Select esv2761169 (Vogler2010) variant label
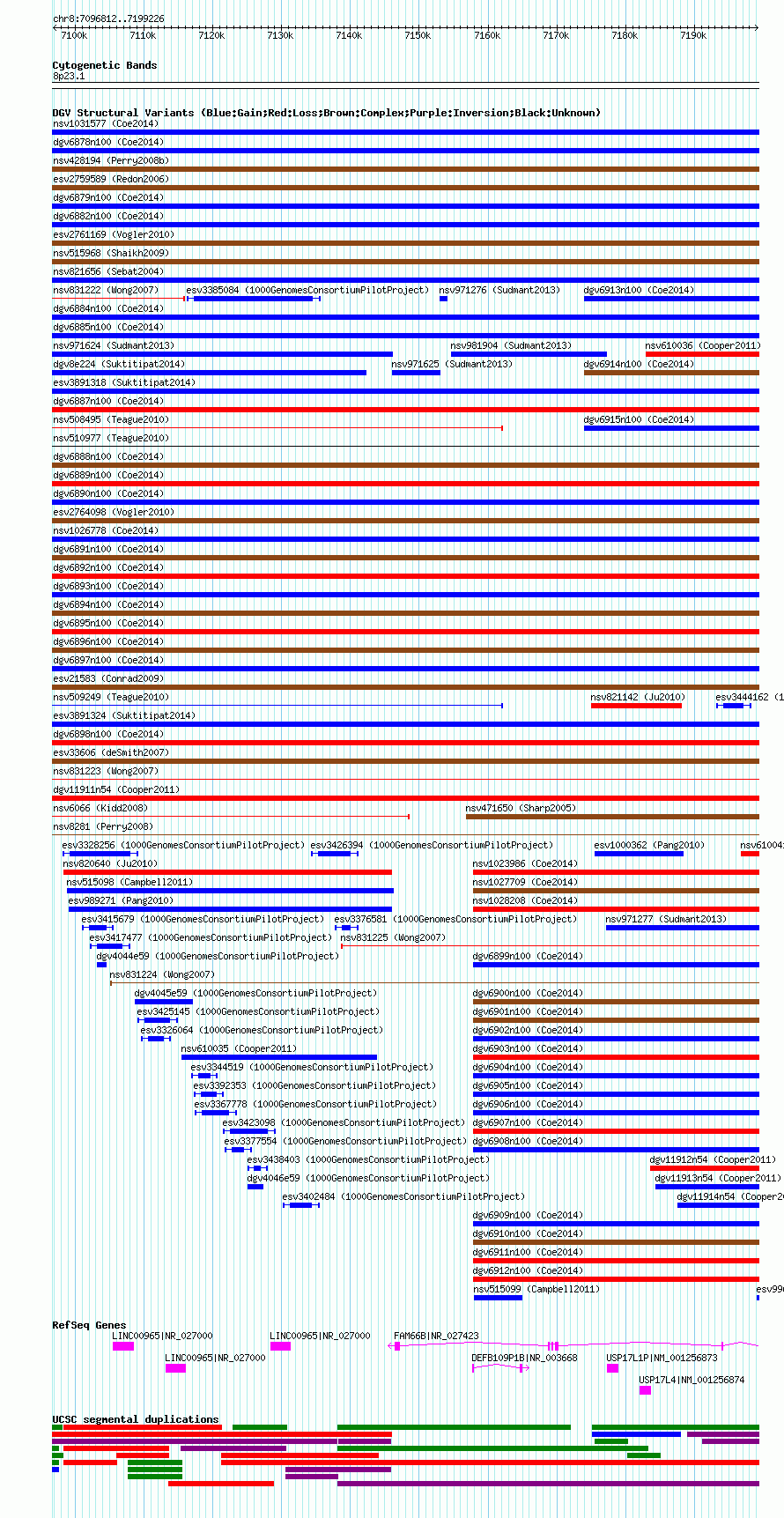 tap(114, 234)
